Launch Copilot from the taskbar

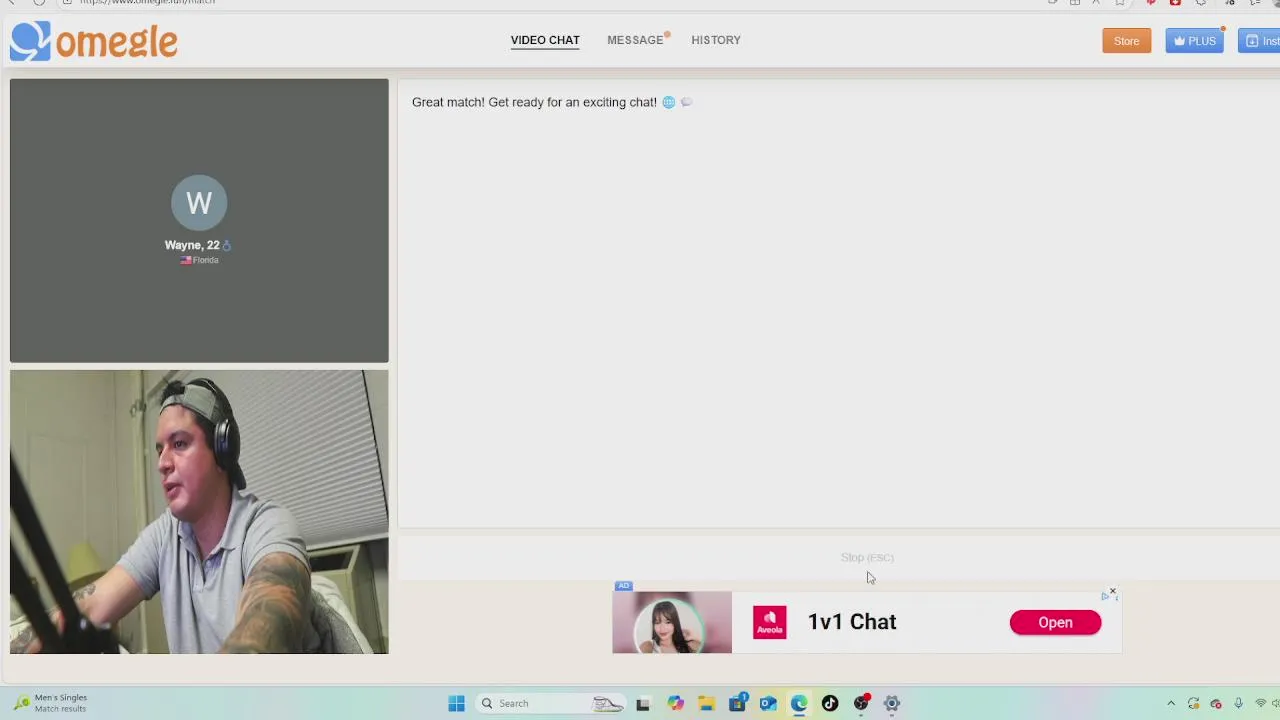675,703
